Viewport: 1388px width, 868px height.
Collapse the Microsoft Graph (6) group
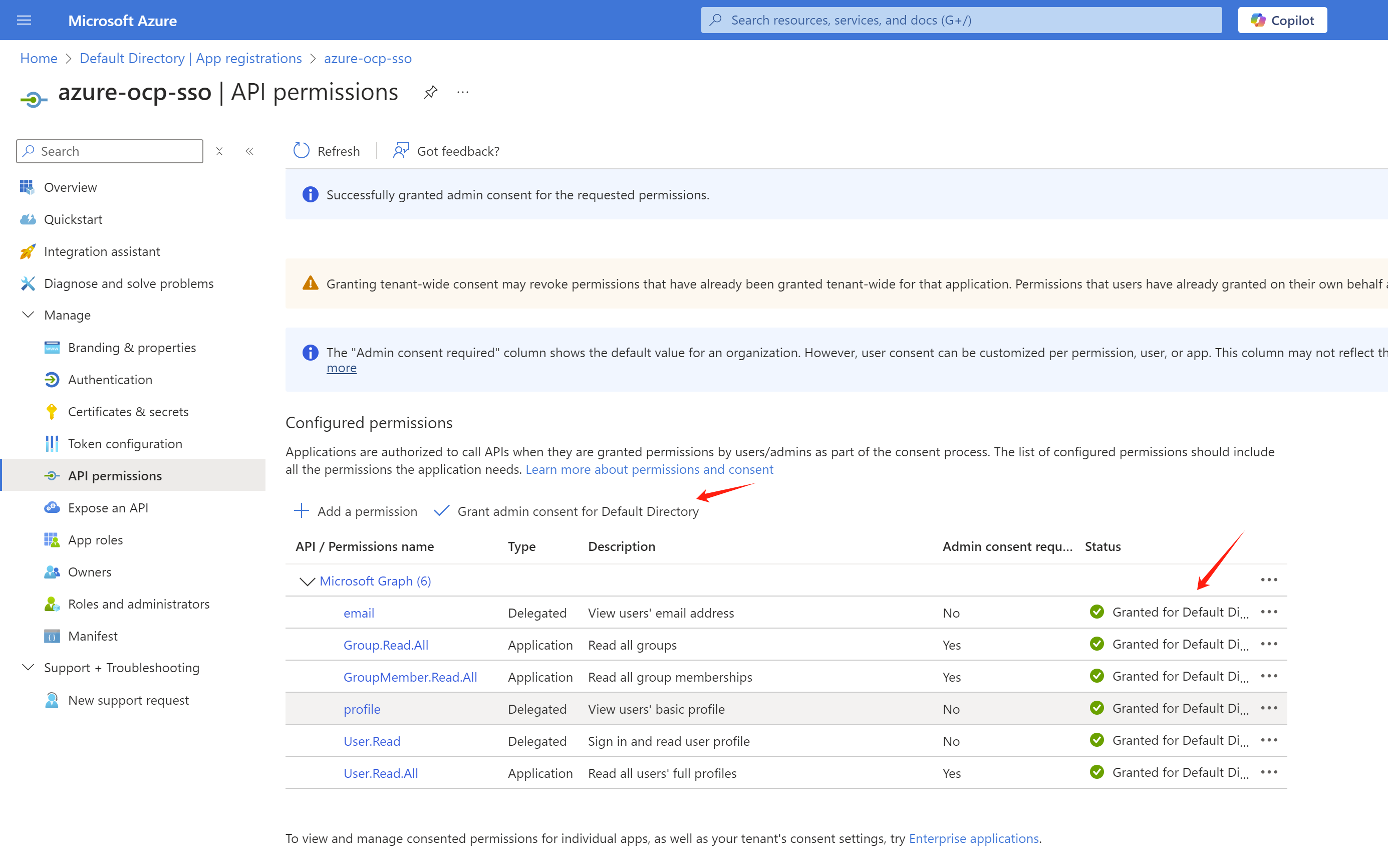(x=307, y=582)
